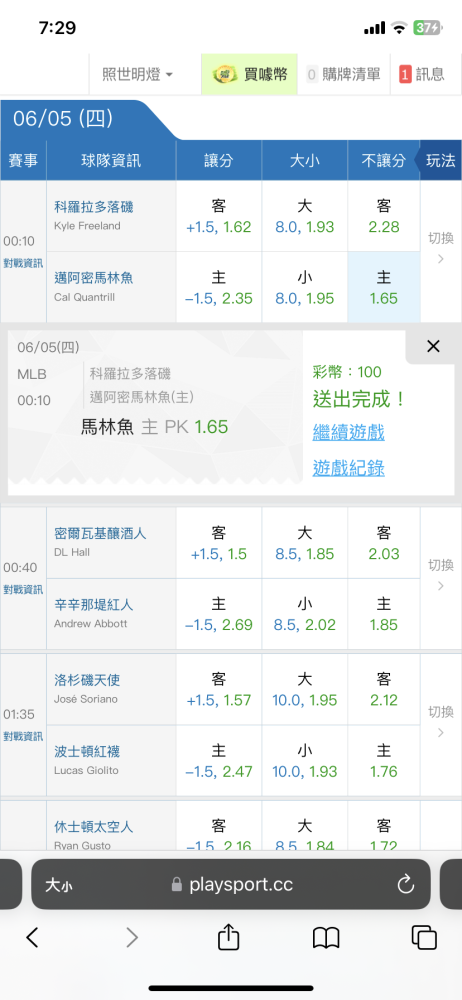This screenshot has height=1000, width=462.
Task: Select 客 2.03 moneyline for 密爾瓦基釀酒人
Action: tap(384, 543)
